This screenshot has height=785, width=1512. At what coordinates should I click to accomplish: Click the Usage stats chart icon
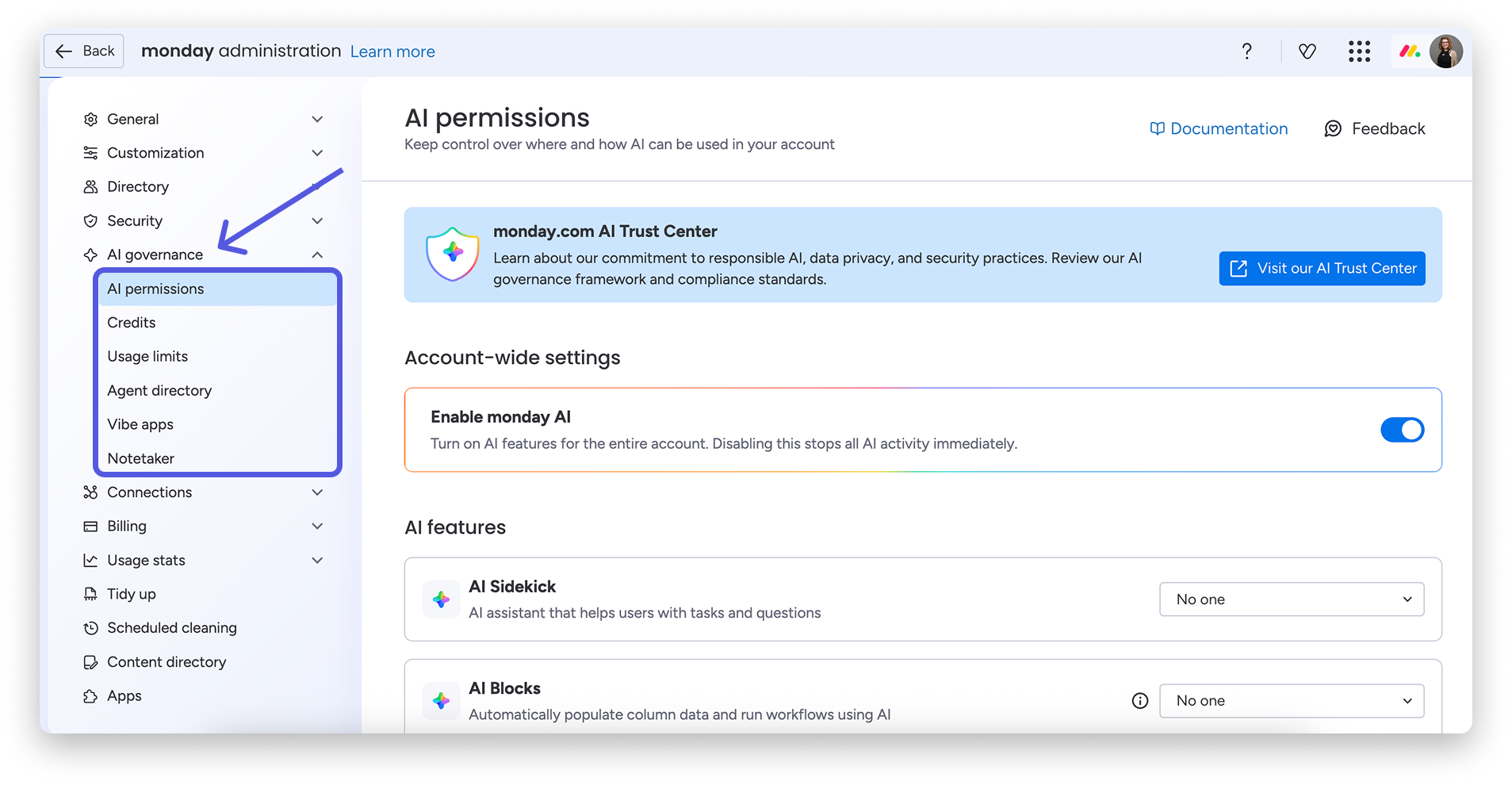click(90, 561)
